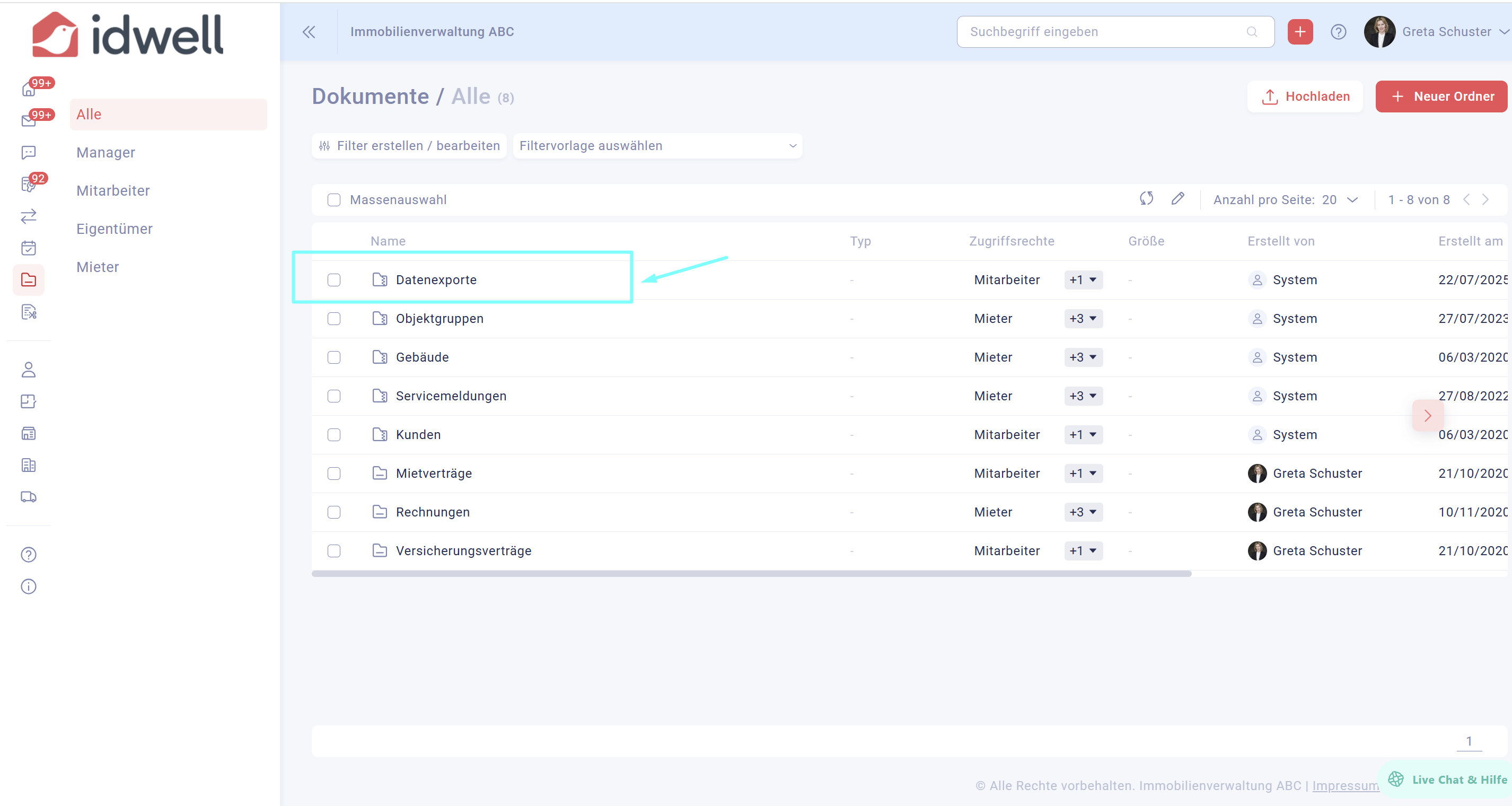Expand the Filtervorlage auswählen dropdown
1512x806 pixels.
(657, 146)
